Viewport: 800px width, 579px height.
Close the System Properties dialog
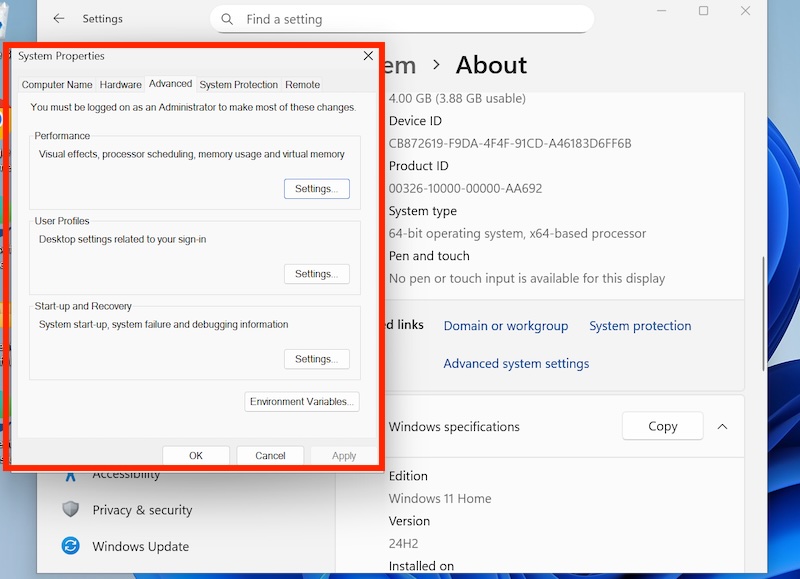tap(368, 57)
